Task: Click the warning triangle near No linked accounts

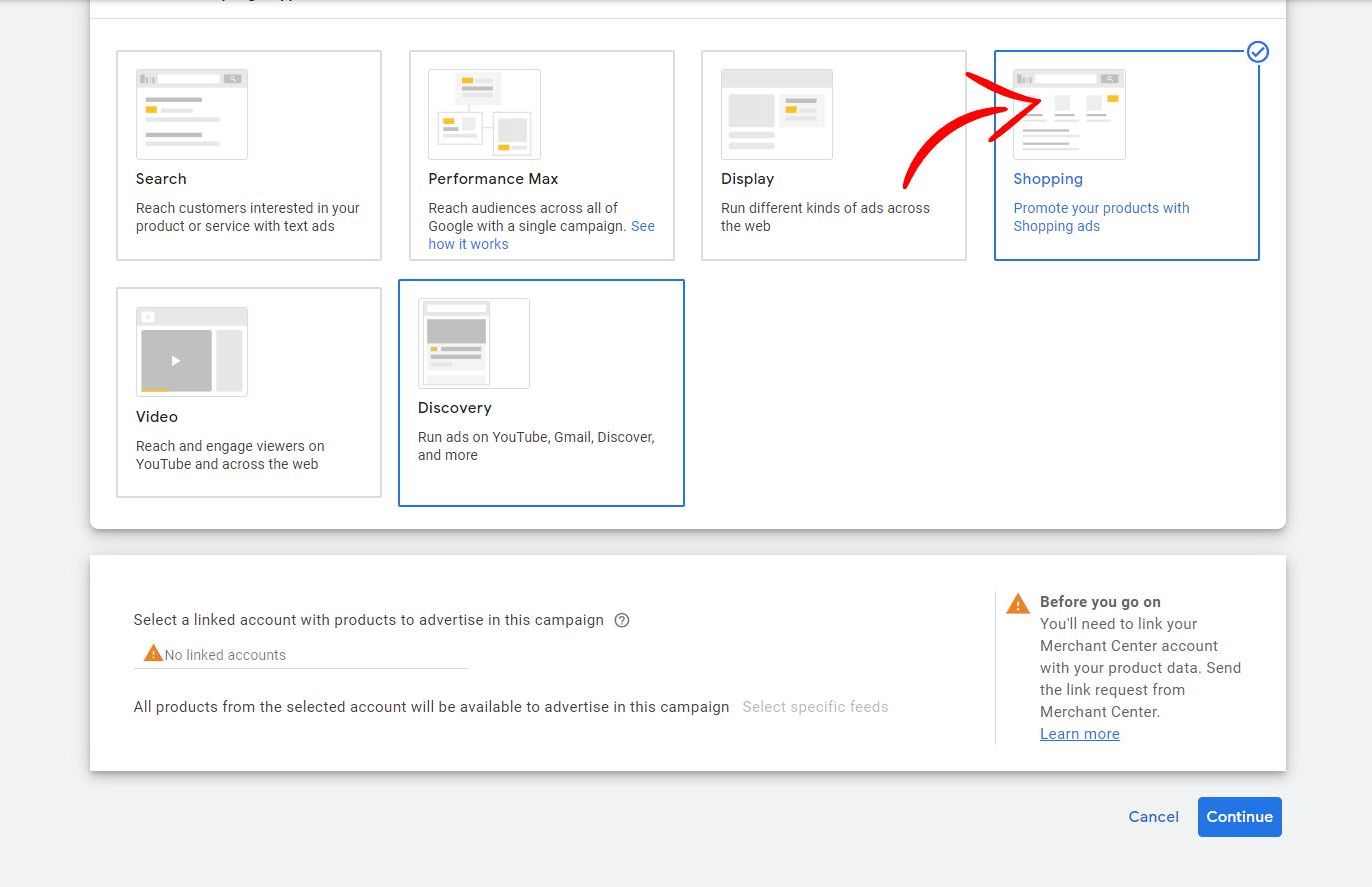Action: [x=152, y=652]
